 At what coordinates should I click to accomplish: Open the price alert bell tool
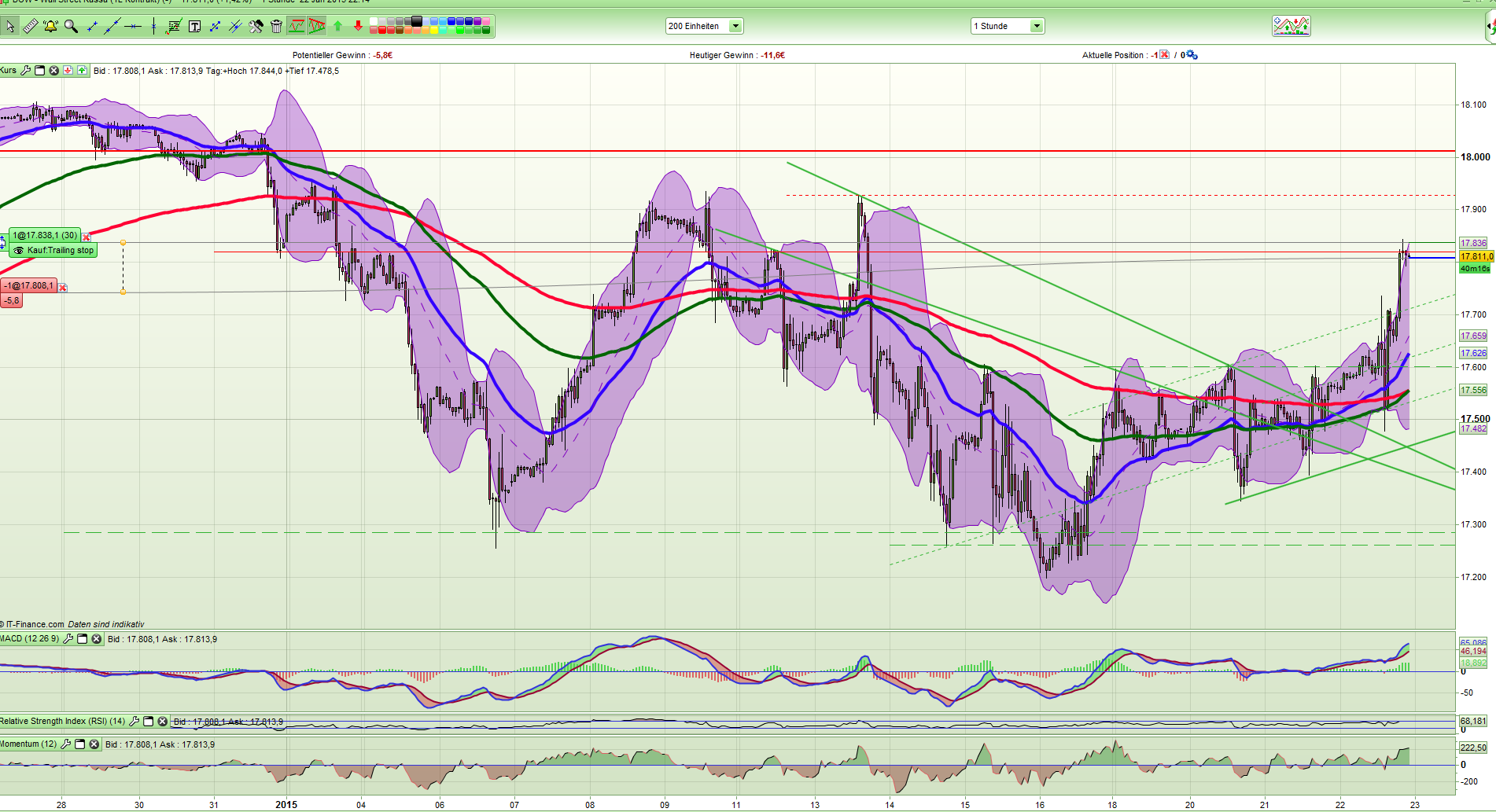click(50, 27)
